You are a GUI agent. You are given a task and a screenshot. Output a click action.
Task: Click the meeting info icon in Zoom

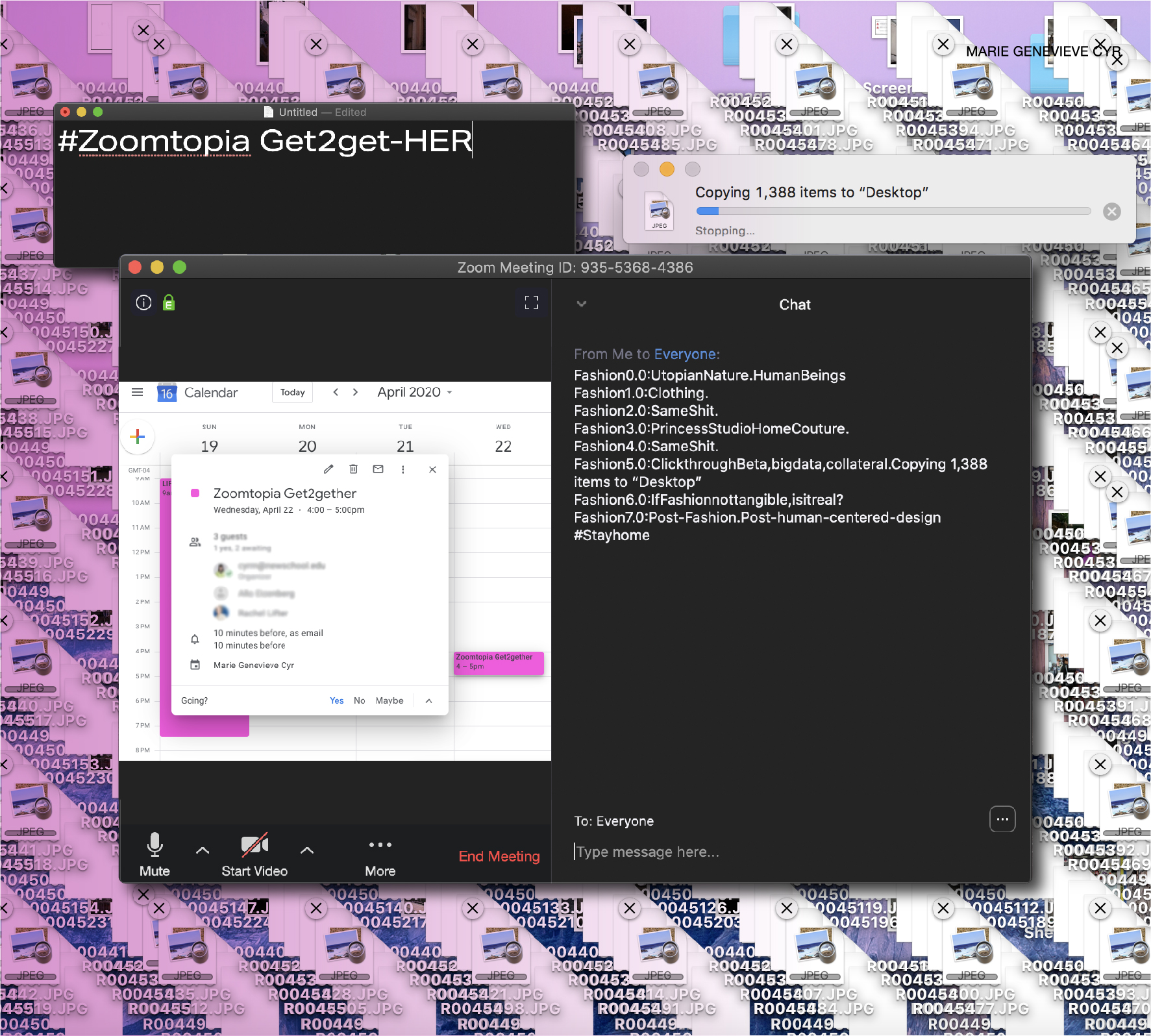click(143, 302)
